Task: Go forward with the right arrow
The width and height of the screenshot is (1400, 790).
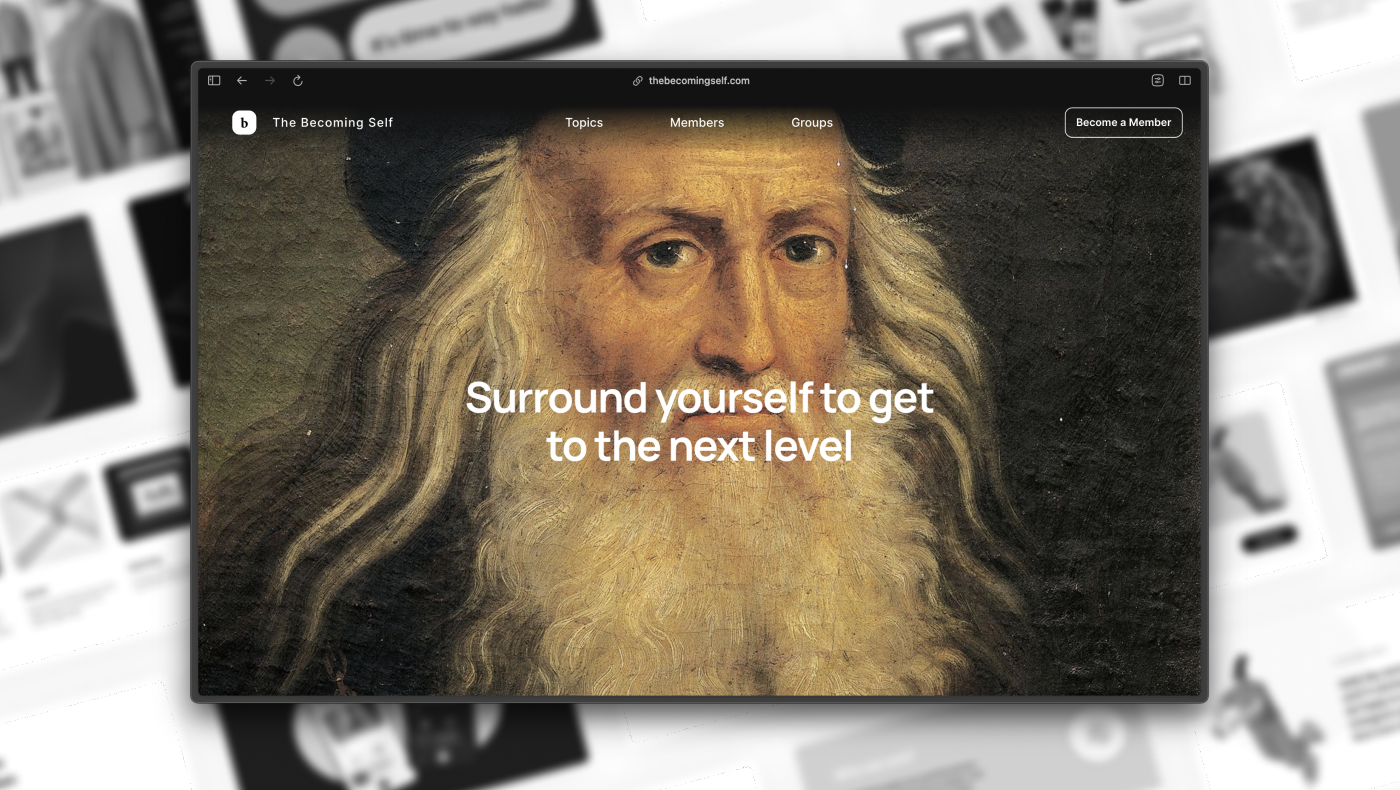Action: click(x=270, y=81)
